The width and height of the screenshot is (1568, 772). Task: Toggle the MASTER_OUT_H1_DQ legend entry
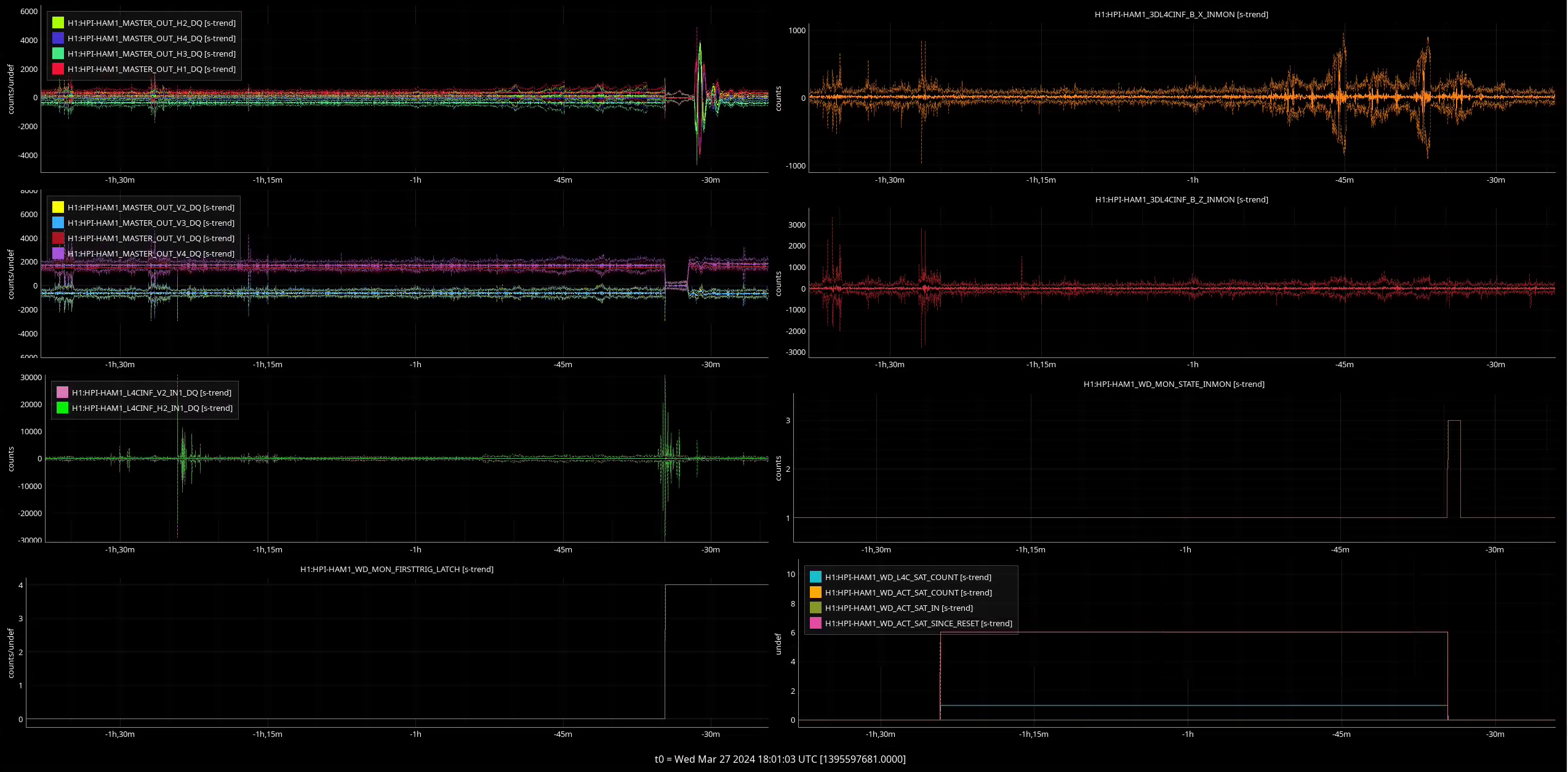tap(151, 69)
